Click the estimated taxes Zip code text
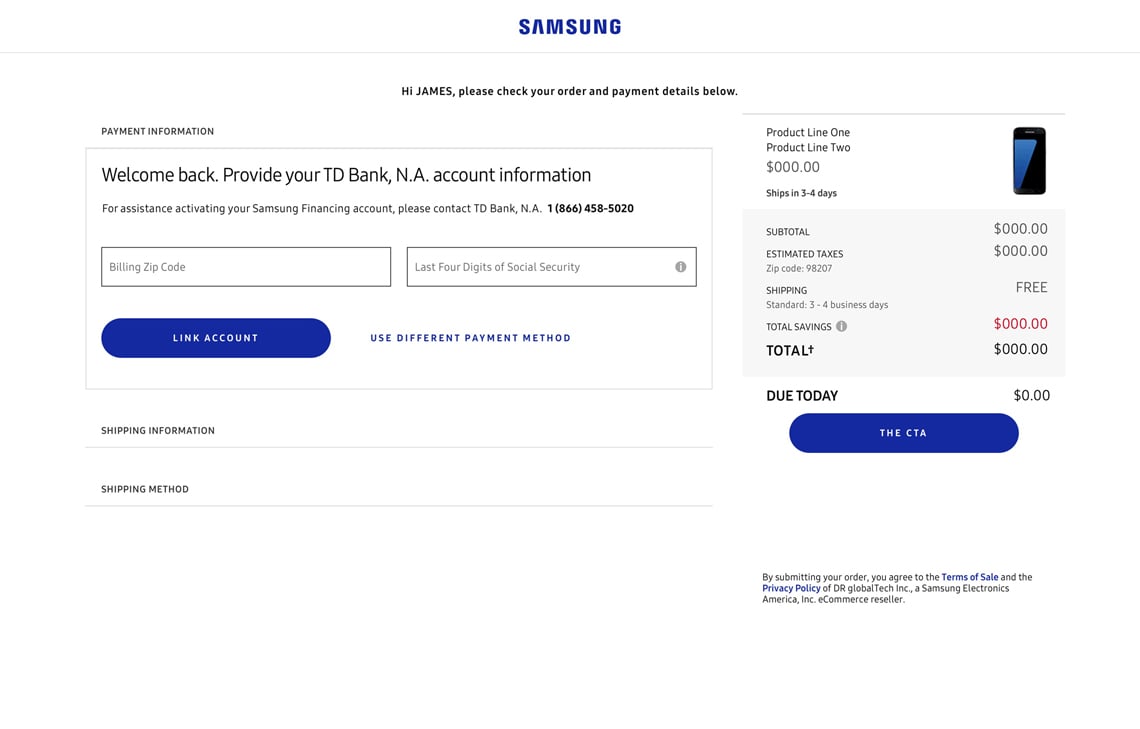 pos(799,268)
